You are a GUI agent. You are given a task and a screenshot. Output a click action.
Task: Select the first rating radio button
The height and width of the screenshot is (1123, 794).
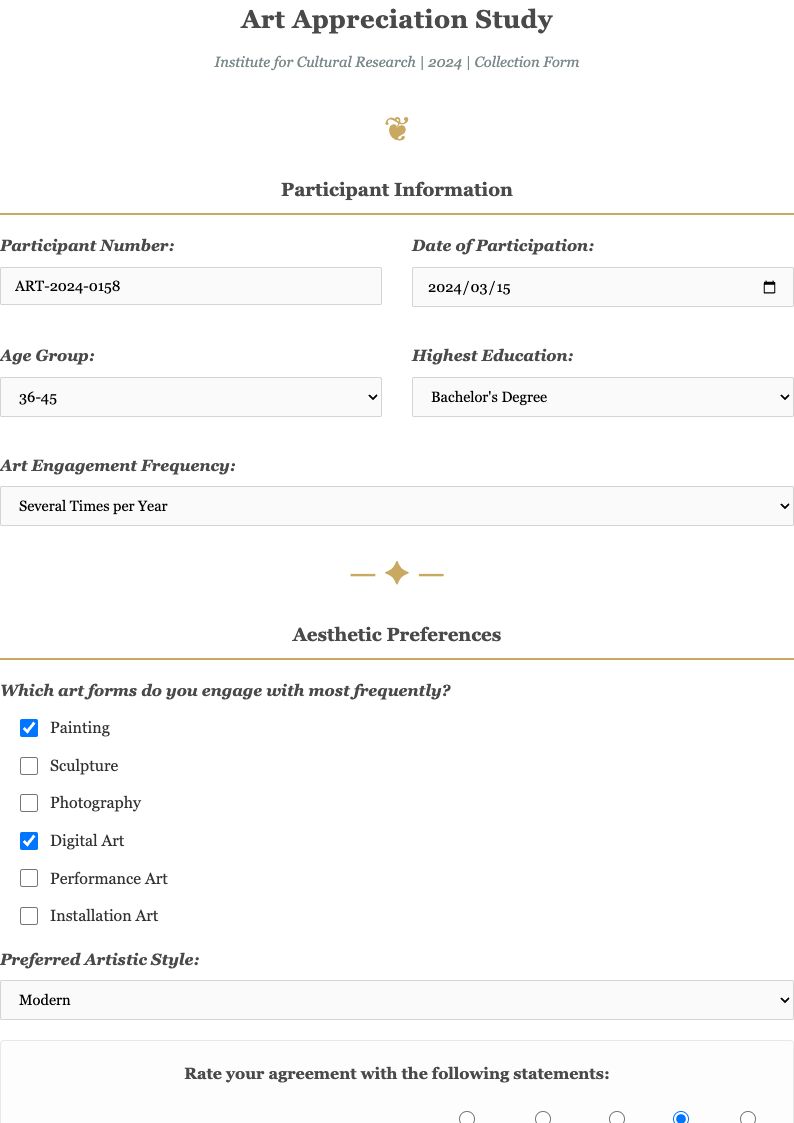coord(467,1118)
